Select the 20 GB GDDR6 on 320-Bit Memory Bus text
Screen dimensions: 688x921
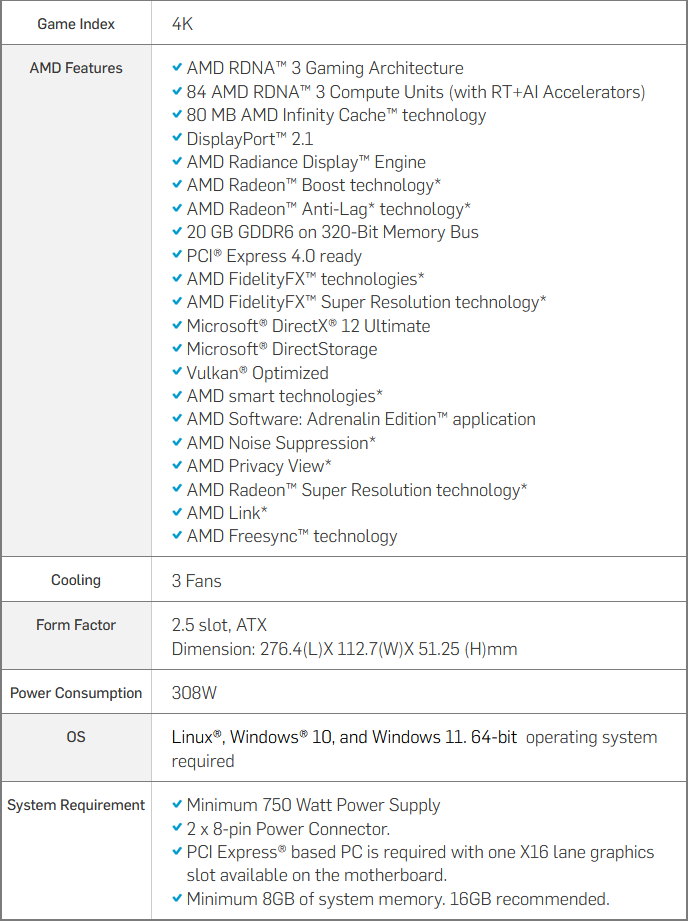(x=333, y=232)
